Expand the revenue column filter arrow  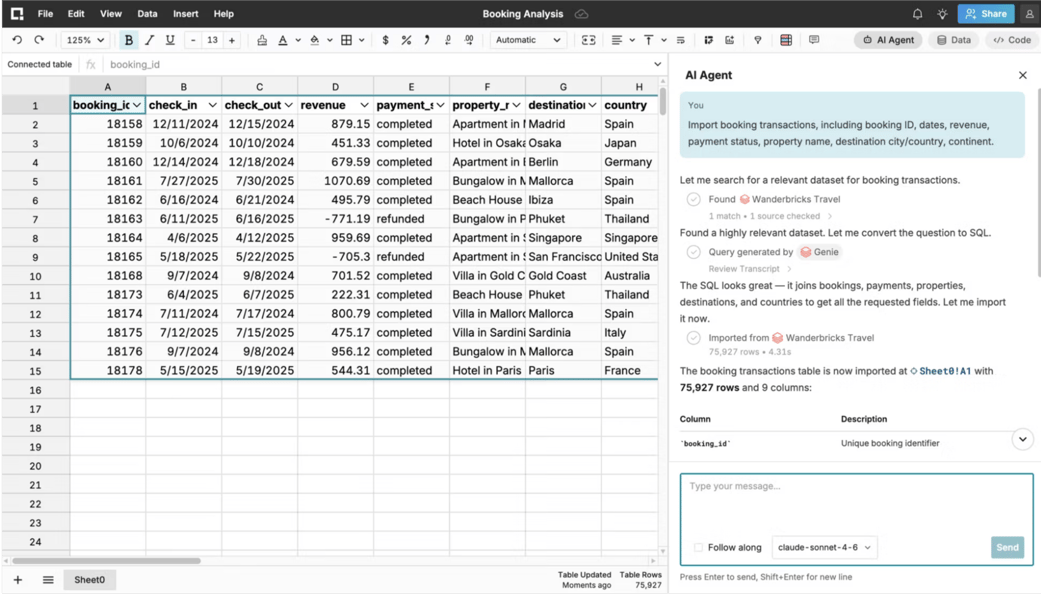(364, 105)
